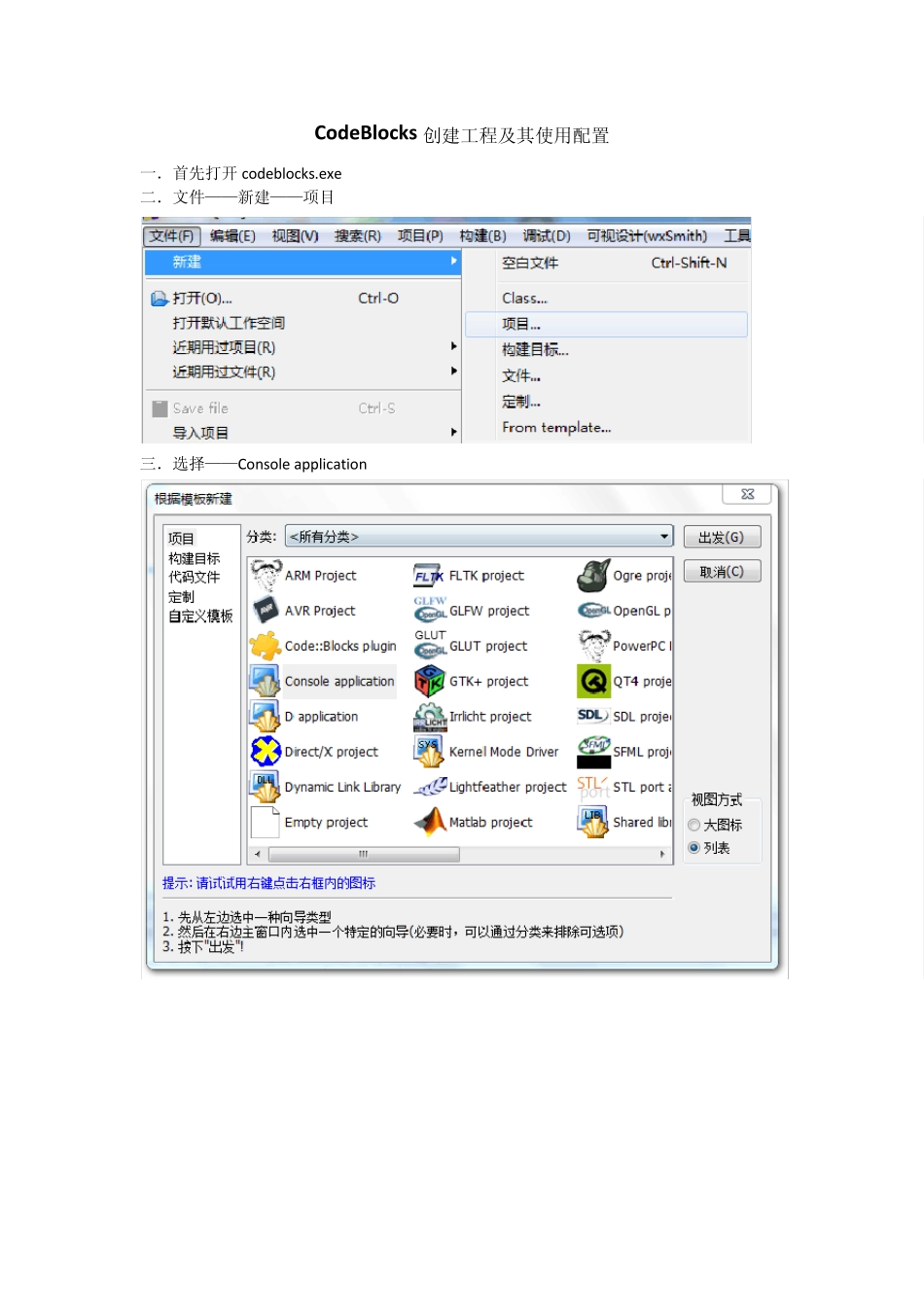
Task: Choose 构建目标... from the submenu
Action: [x=607, y=350]
